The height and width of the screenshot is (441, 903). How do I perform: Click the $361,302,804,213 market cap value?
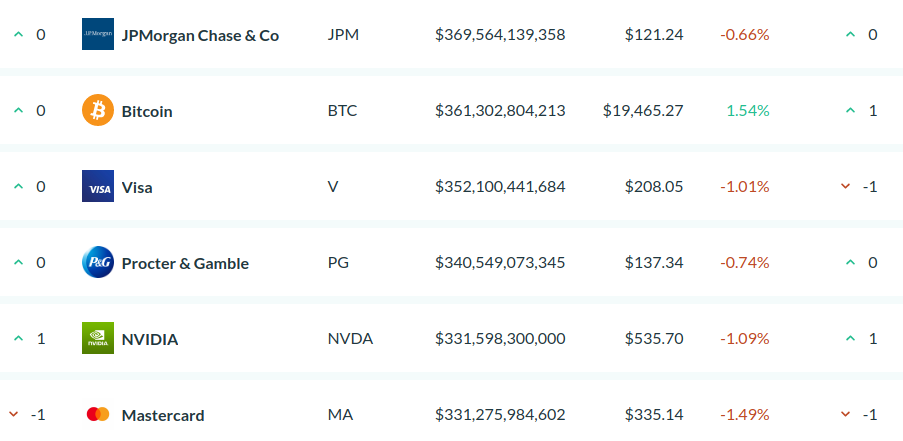tap(500, 111)
